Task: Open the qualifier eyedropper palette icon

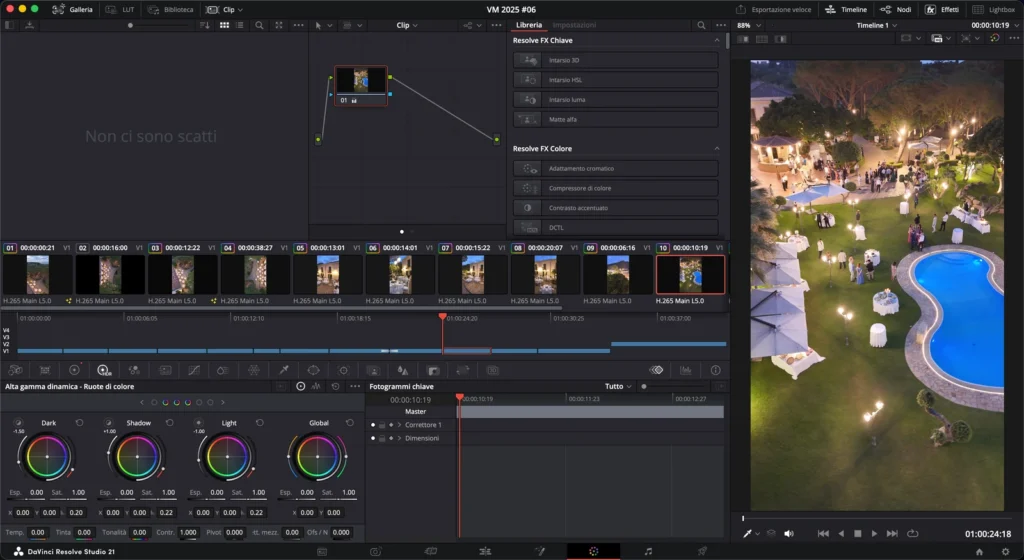Action: [284, 370]
